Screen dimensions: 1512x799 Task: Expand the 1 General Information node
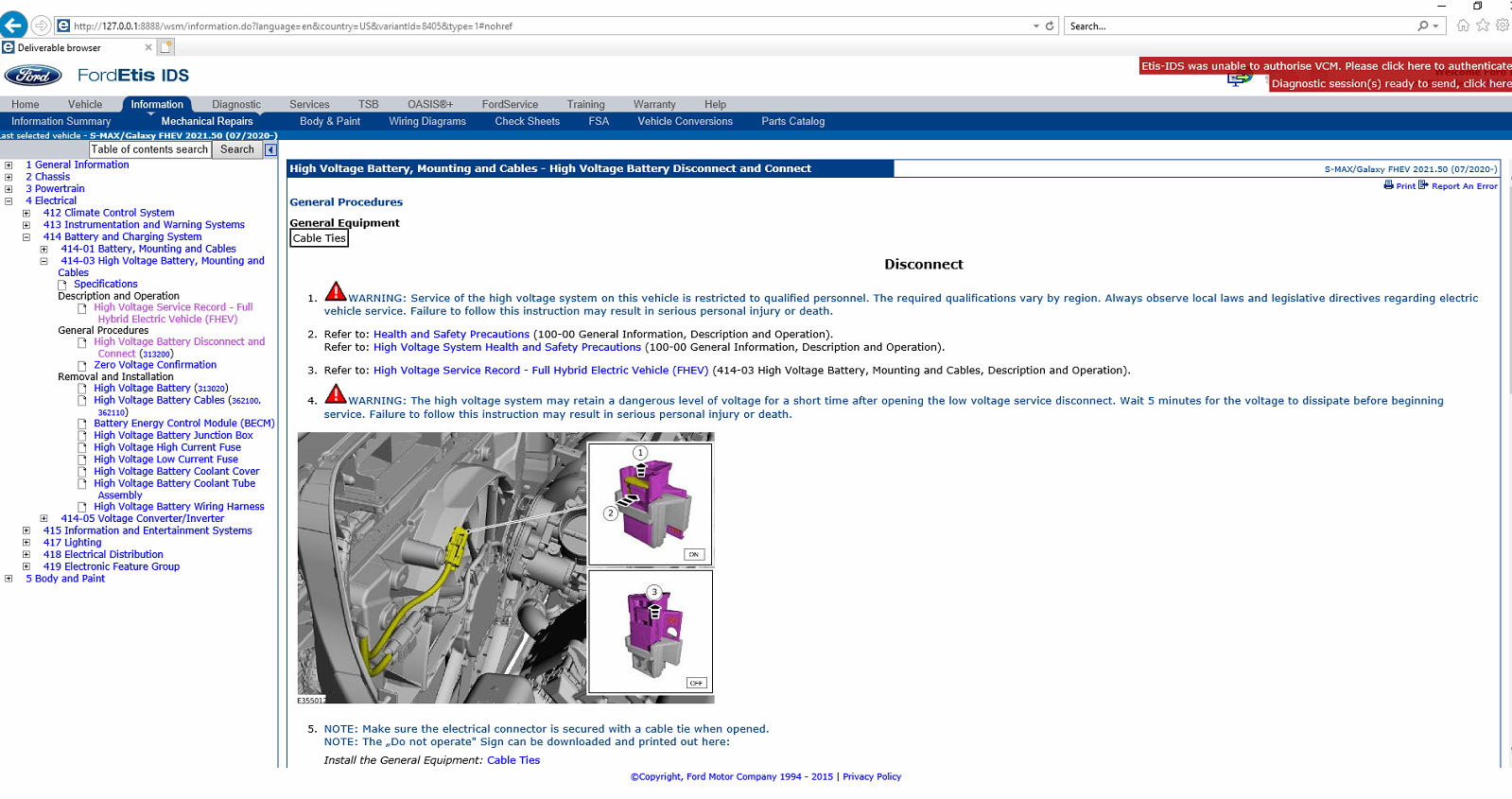pyautogui.click(x=9, y=165)
